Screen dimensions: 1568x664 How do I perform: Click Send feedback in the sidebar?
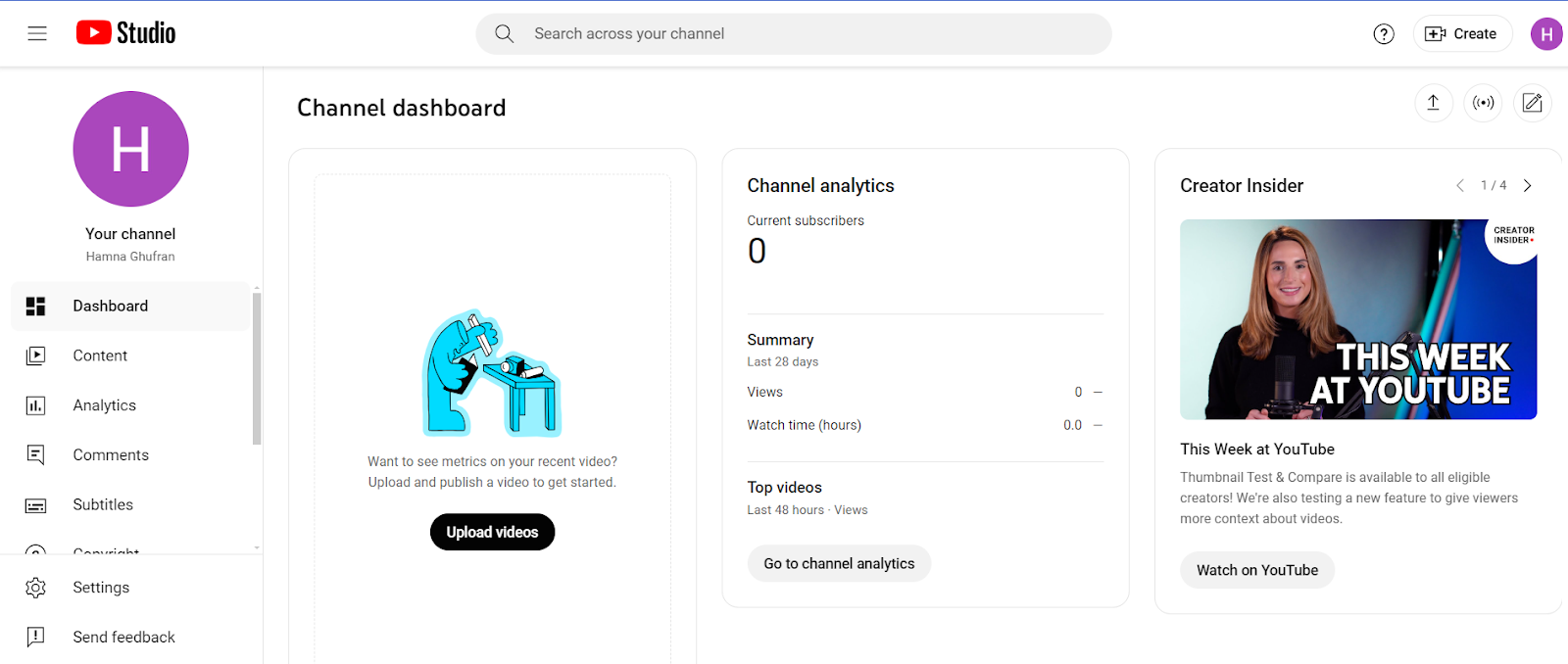click(130, 638)
